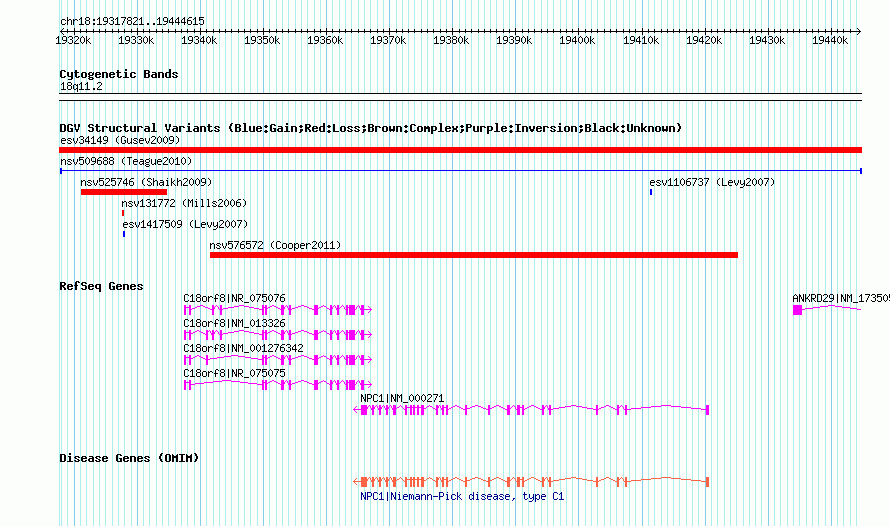Click the 19430k ruler tick label
This screenshot has width=890, height=526.
[767, 40]
